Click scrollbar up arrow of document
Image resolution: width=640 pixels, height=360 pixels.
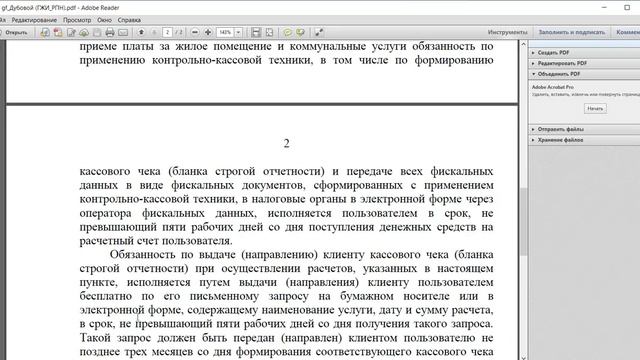tap(523, 44)
